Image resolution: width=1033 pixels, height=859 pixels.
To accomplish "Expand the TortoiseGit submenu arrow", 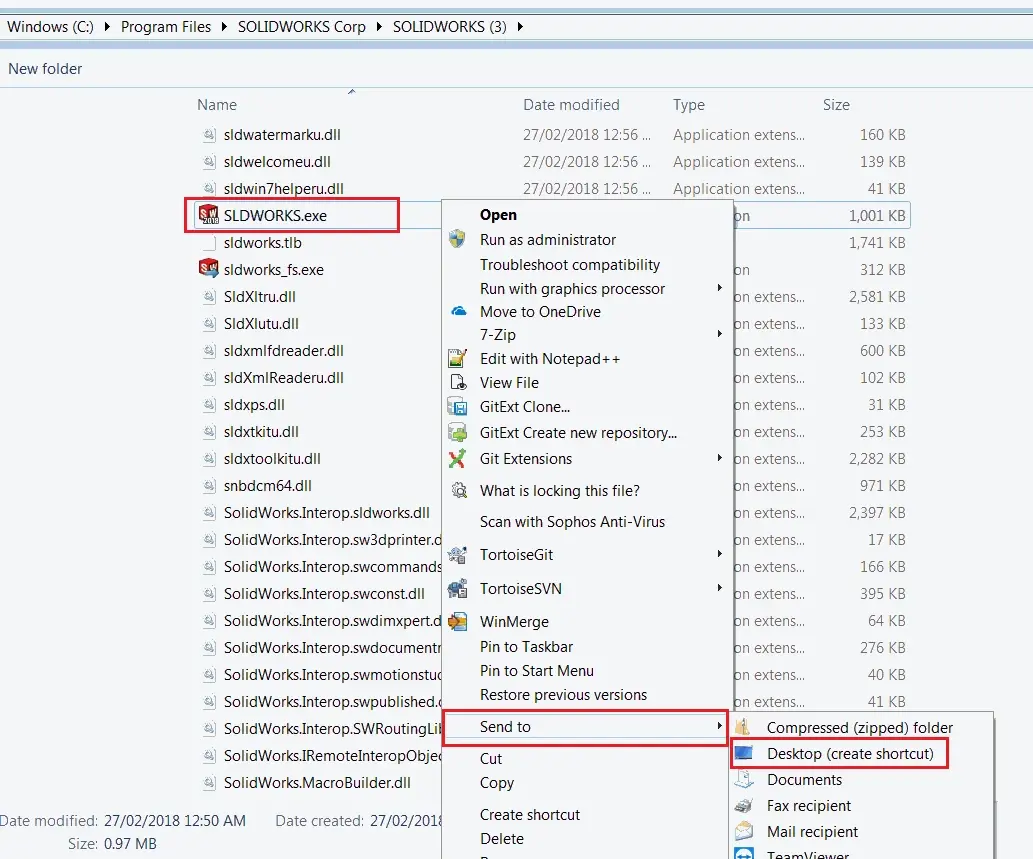I will point(719,554).
